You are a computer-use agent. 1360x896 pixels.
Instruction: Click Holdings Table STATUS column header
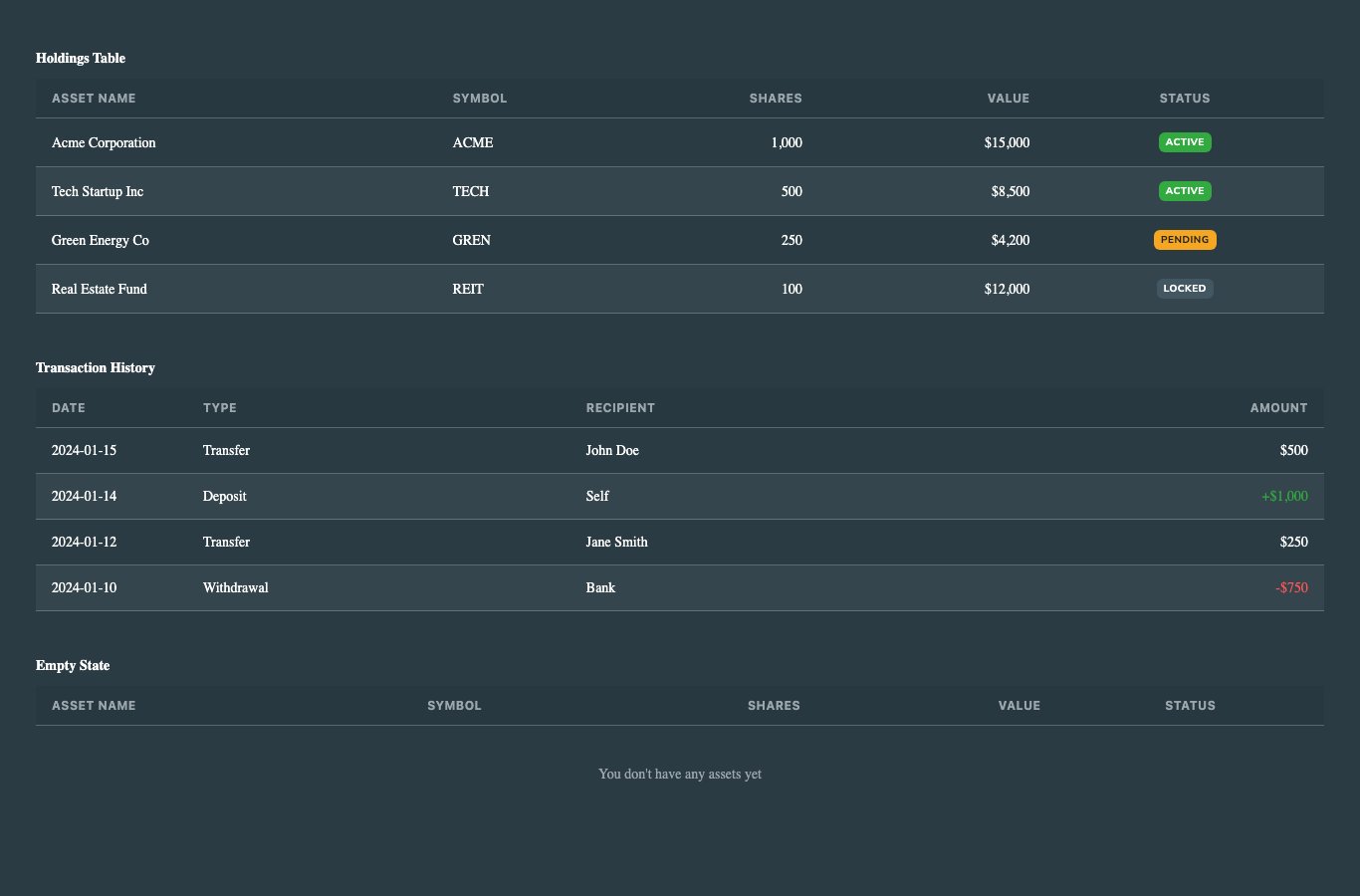coord(1185,99)
